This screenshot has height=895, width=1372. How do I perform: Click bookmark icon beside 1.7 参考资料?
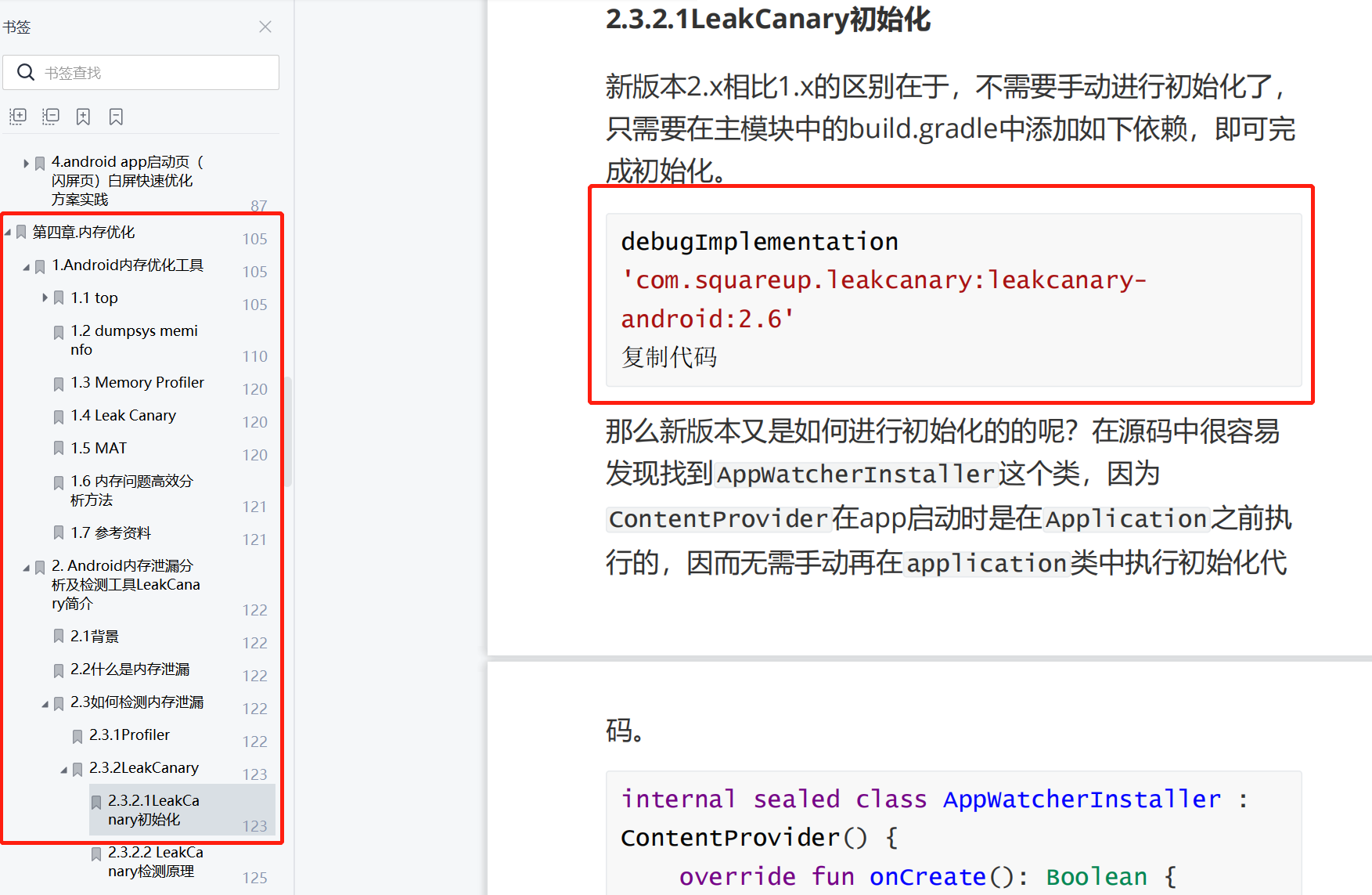59,533
